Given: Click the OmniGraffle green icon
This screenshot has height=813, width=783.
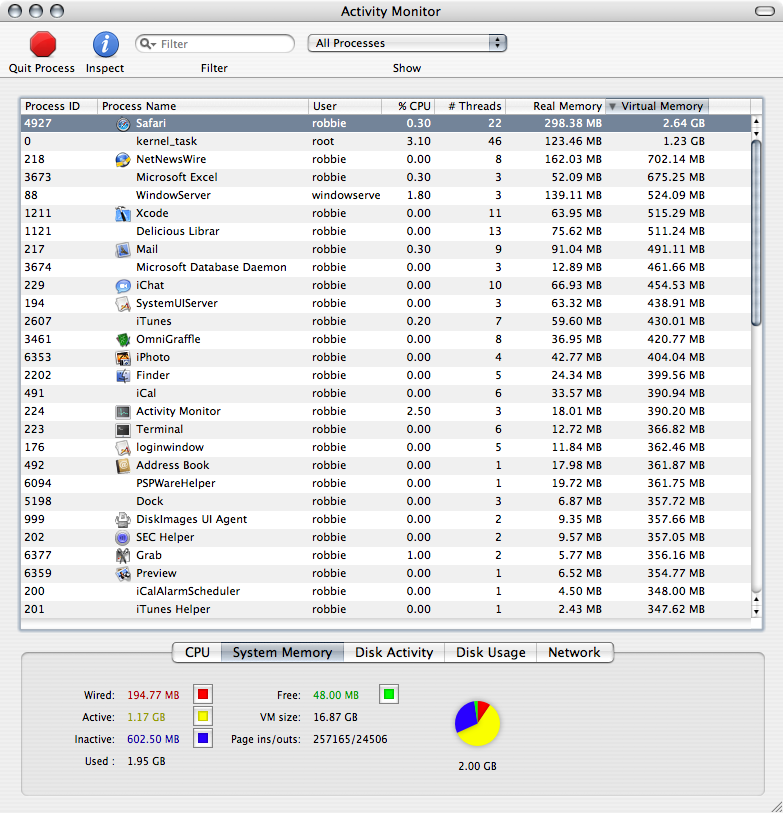Looking at the screenshot, I should pyautogui.click(x=123, y=340).
